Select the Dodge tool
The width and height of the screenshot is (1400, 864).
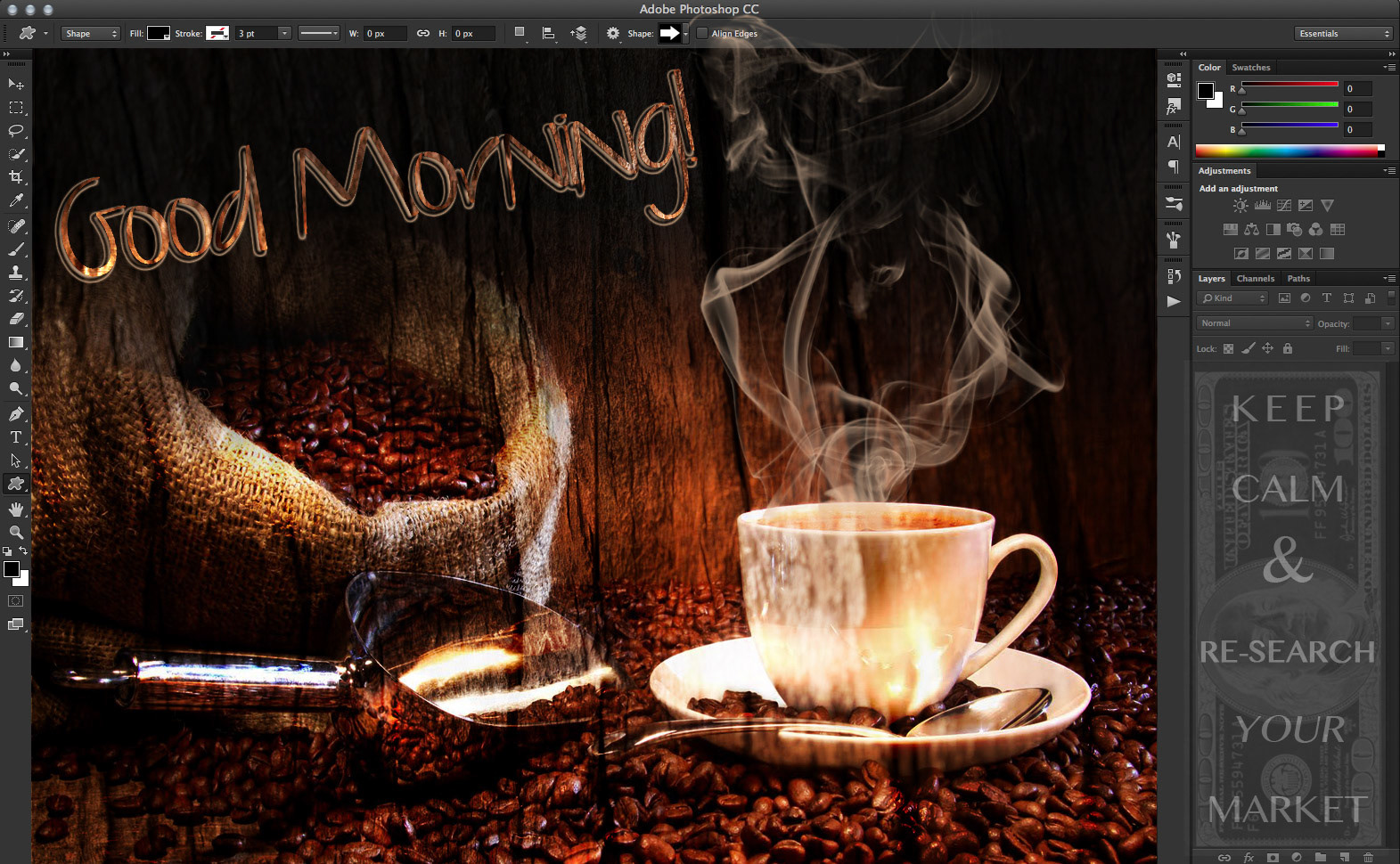16,388
